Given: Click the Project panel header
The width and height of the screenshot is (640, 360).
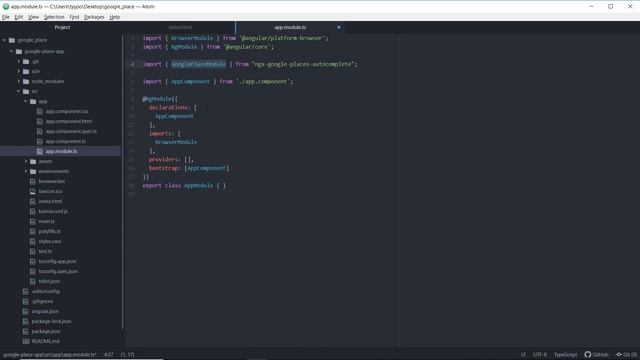Looking at the screenshot, I should 62,27.
